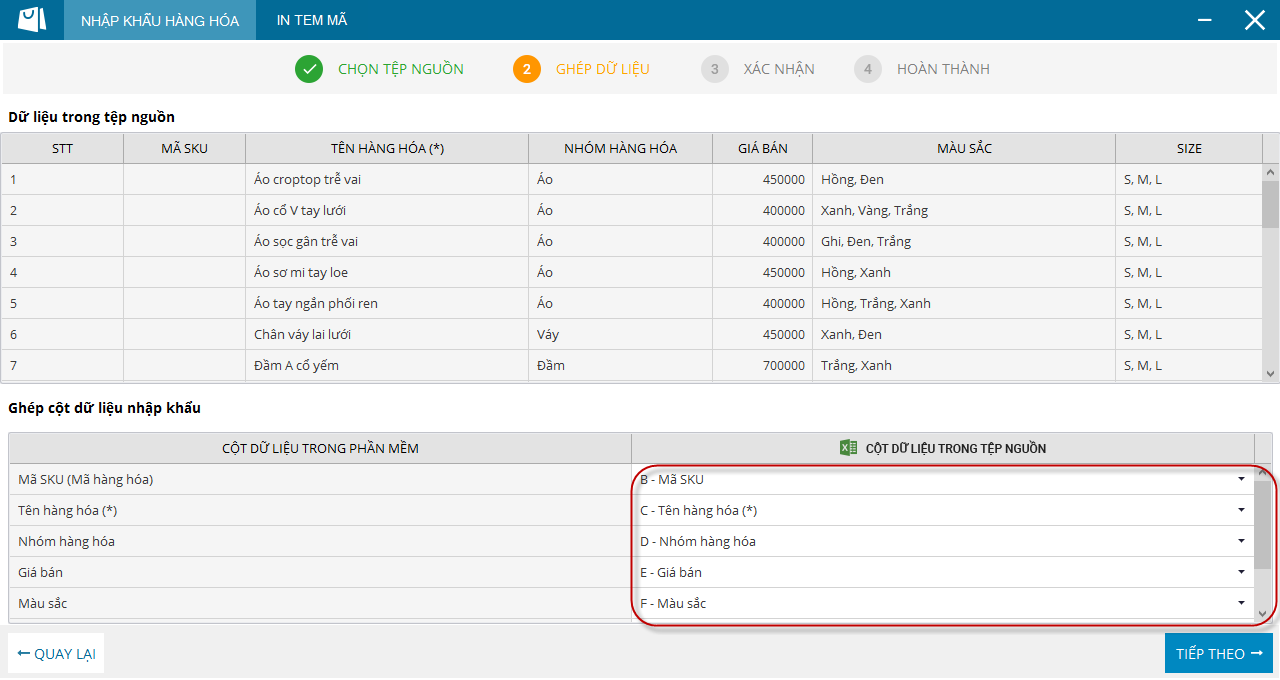Switch to the In Tem Mã tab

point(312,20)
